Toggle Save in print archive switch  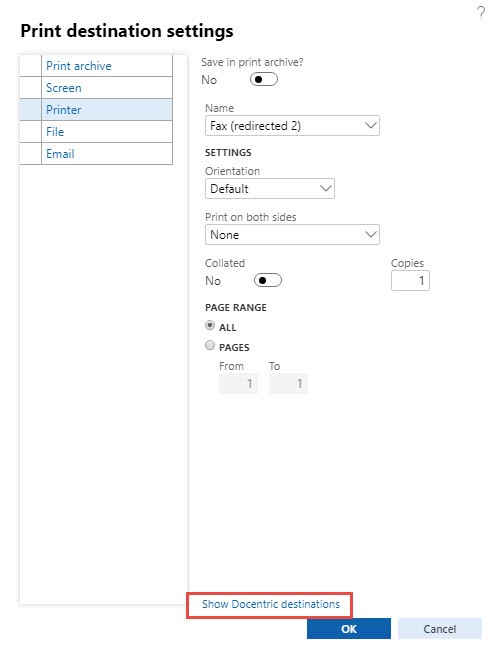(x=264, y=79)
